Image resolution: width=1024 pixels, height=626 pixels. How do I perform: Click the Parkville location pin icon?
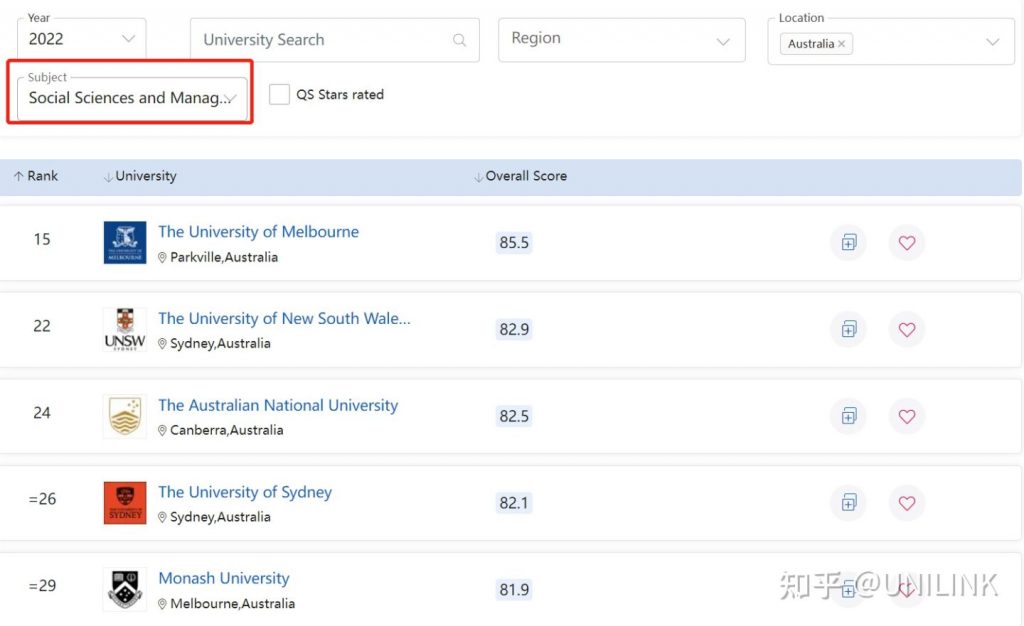(162, 258)
